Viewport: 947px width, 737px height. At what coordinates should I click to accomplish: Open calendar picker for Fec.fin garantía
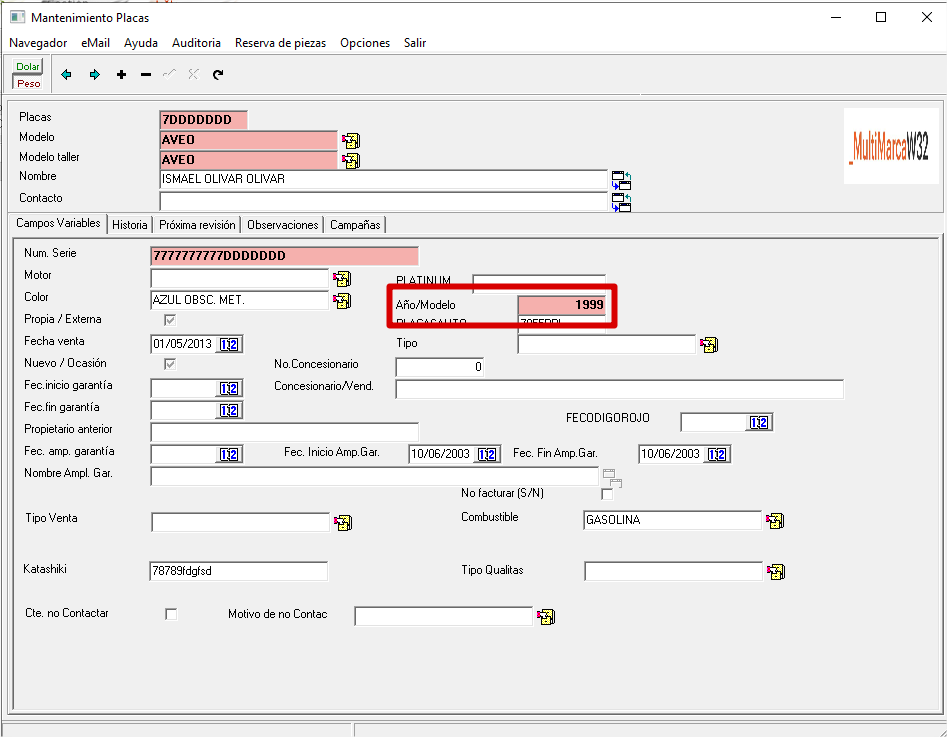pos(230,411)
